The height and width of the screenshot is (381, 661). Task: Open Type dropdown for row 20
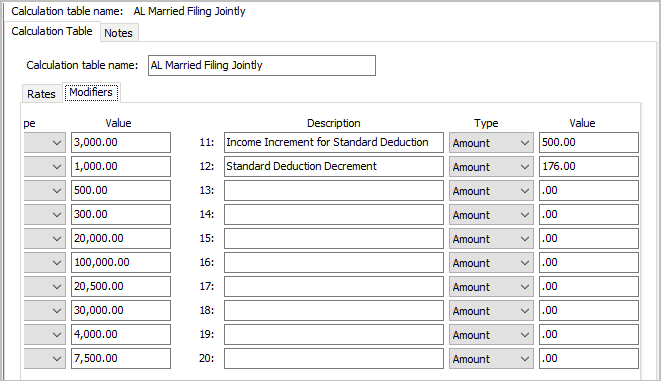(x=491, y=359)
